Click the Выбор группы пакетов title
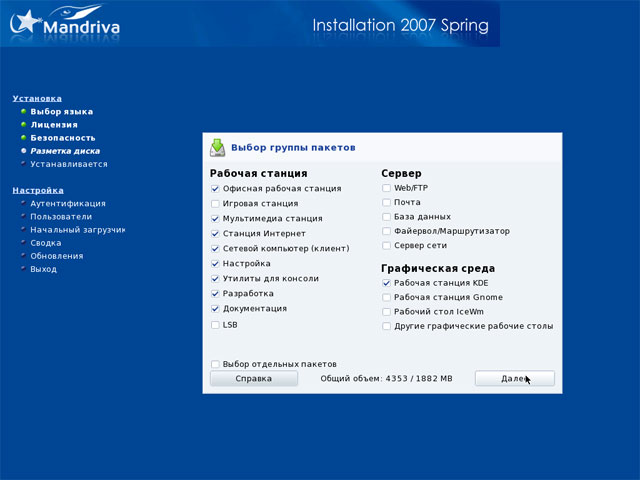This screenshot has width=640, height=480. pos(293,147)
